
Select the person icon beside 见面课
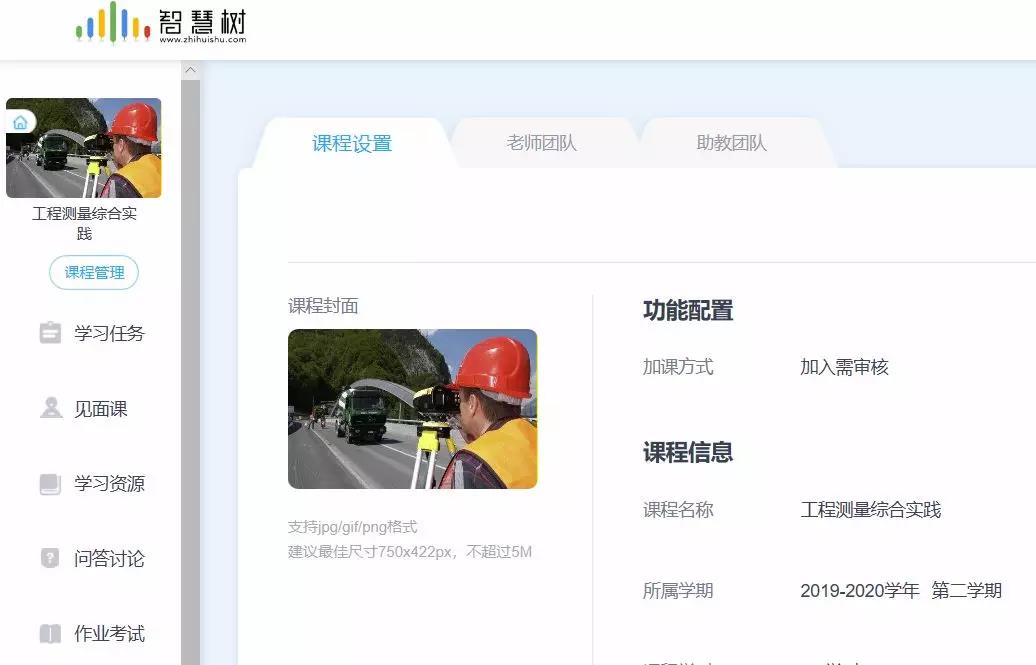(x=50, y=408)
